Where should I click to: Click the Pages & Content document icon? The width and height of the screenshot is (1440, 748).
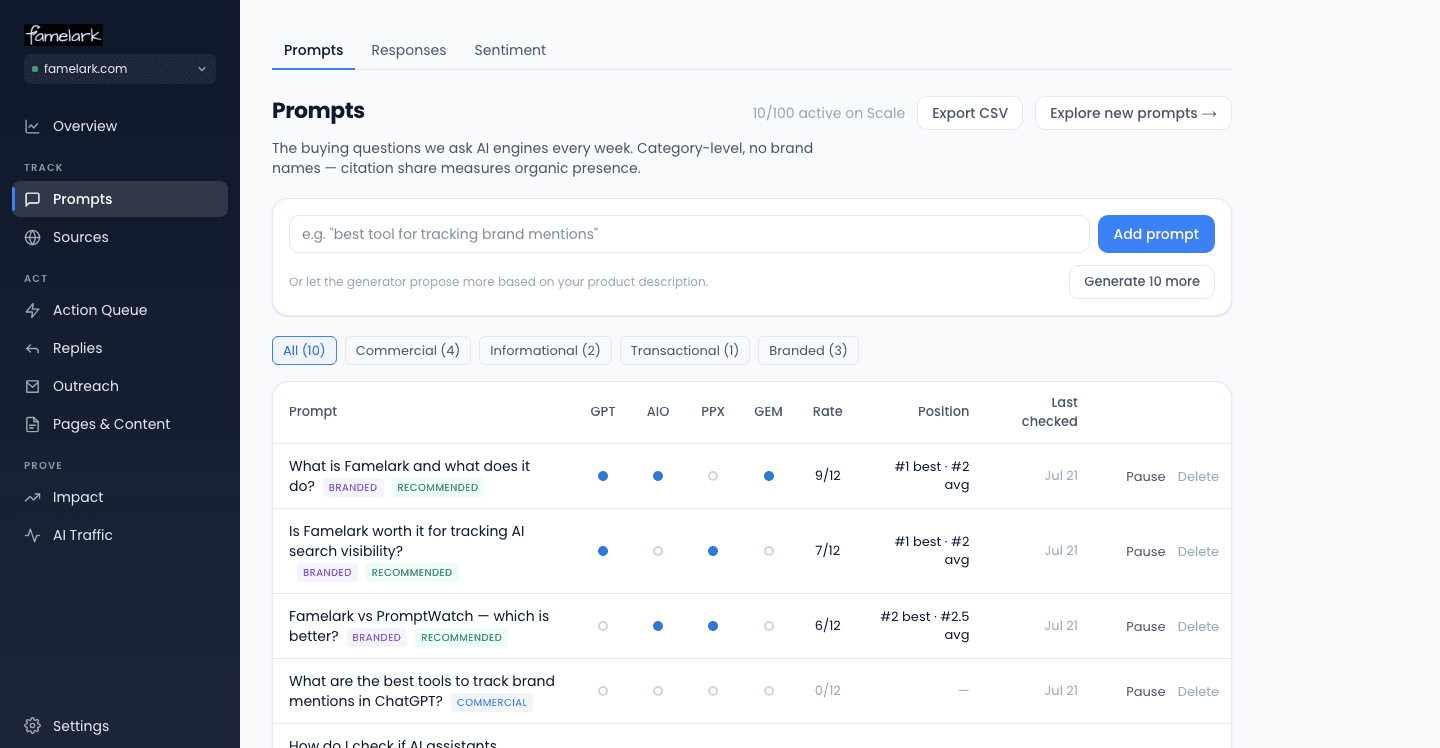click(33, 424)
